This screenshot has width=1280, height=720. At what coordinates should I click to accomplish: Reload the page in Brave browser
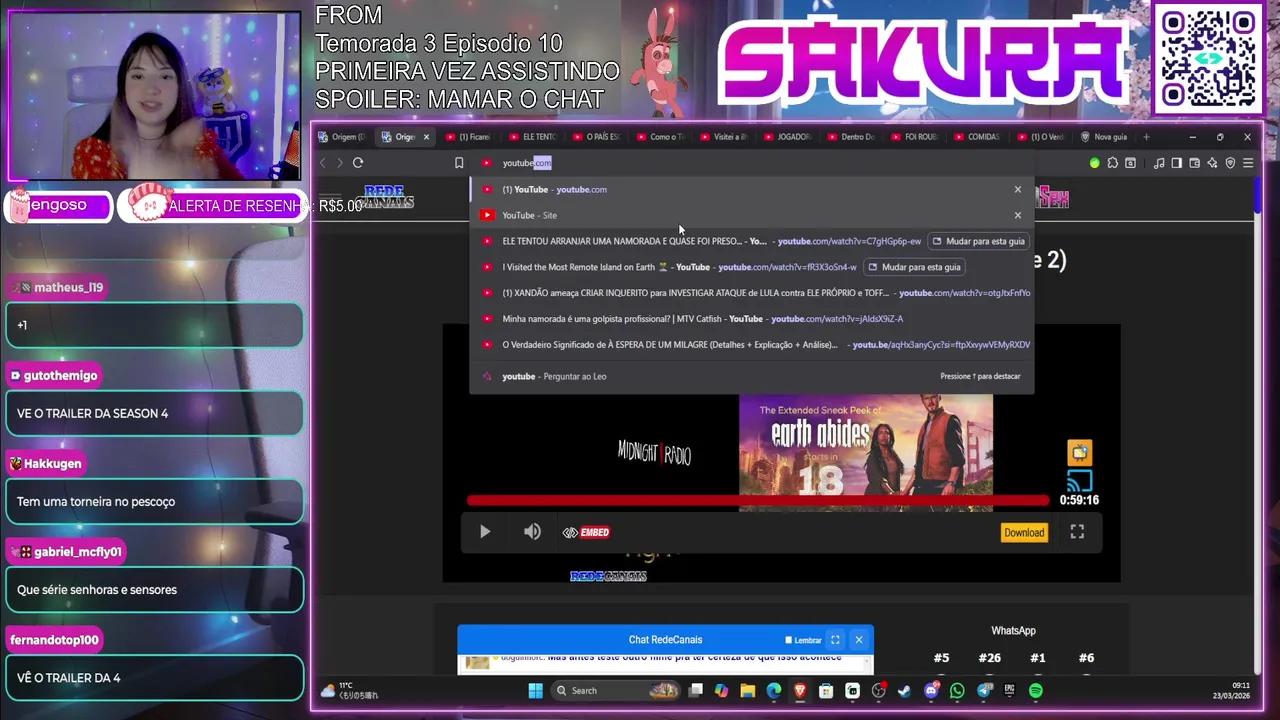point(358,163)
